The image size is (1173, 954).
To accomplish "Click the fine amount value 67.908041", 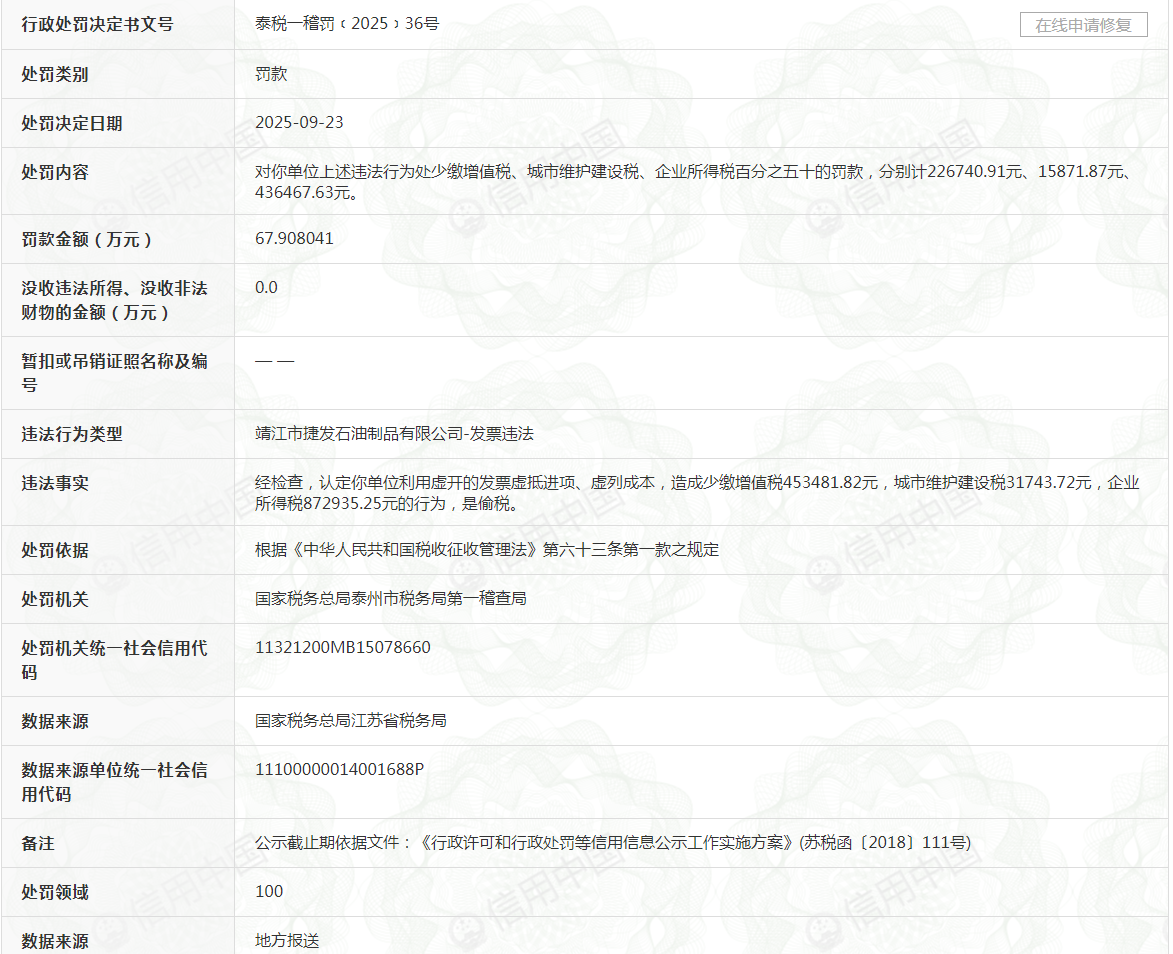I will pyautogui.click(x=294, y=238).
